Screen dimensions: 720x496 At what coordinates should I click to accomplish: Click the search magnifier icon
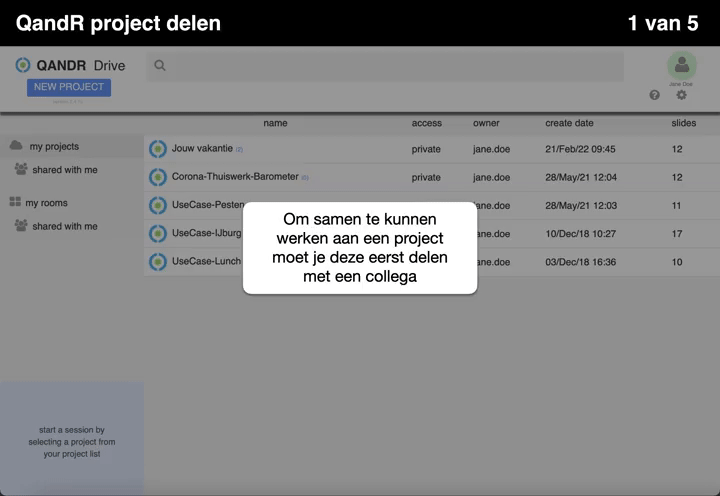(160, 66)
